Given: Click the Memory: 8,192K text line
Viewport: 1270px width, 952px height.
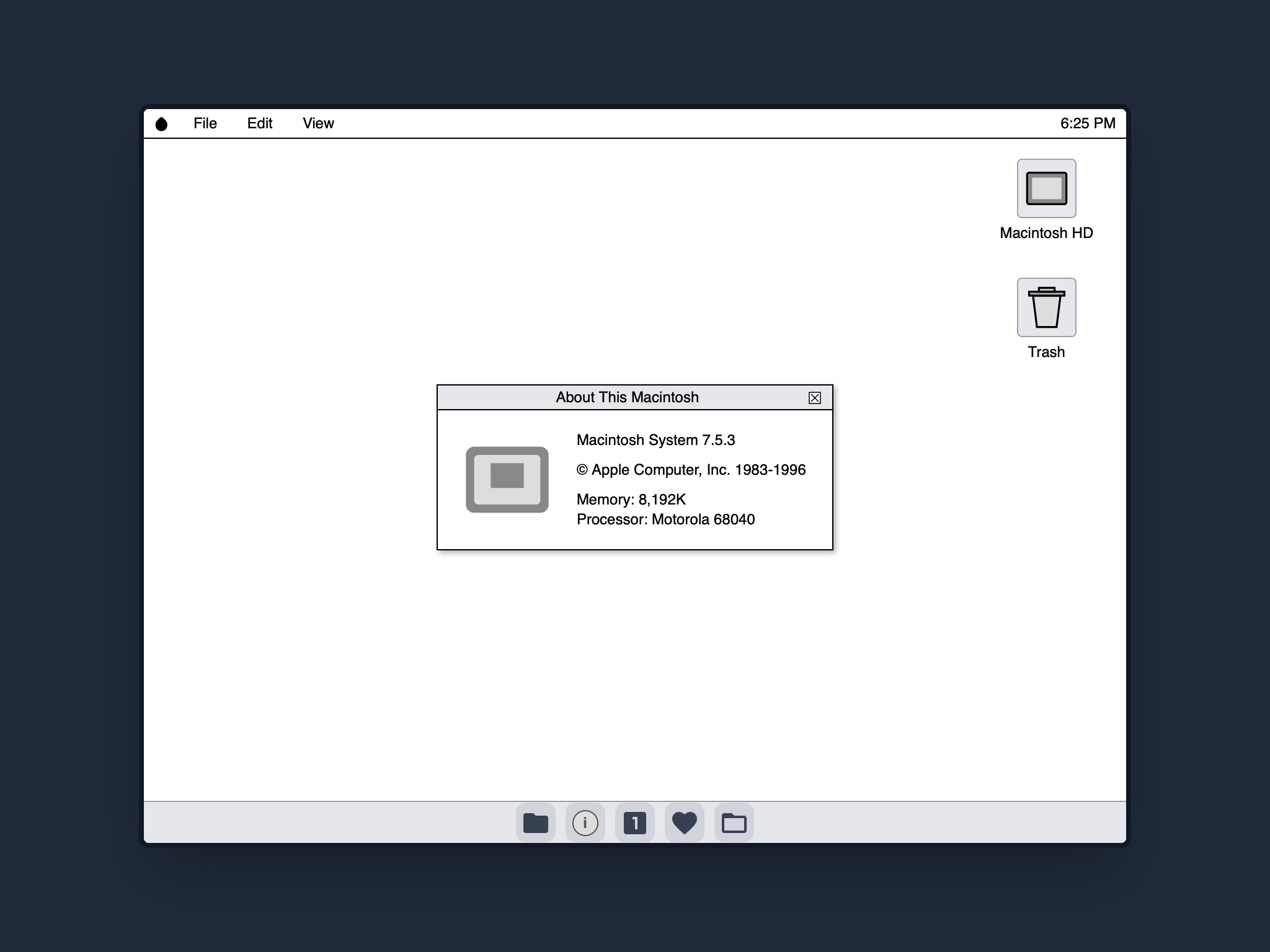Looking at the screenshot, I should 631,499.
